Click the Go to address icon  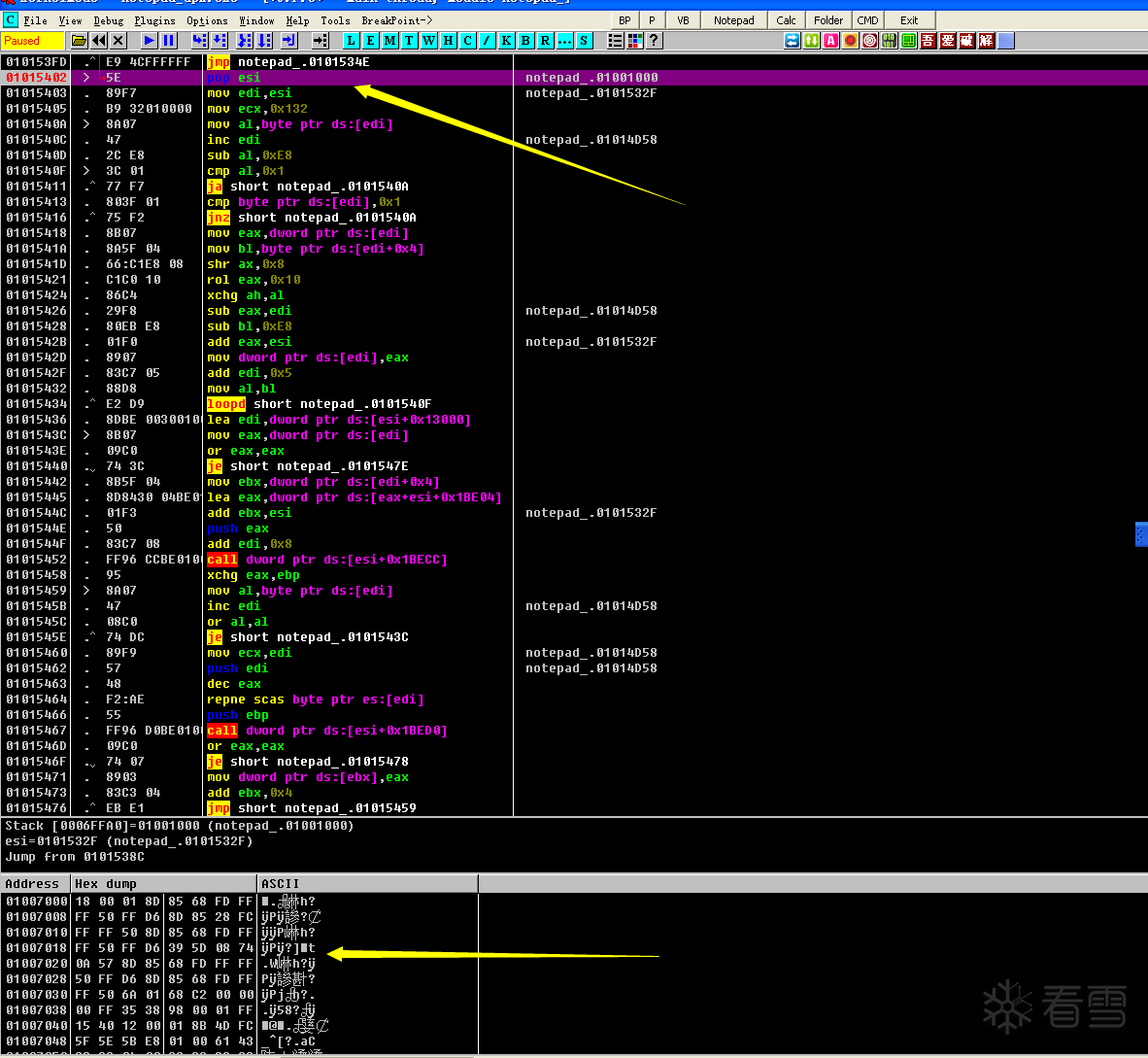pos(320,41)
